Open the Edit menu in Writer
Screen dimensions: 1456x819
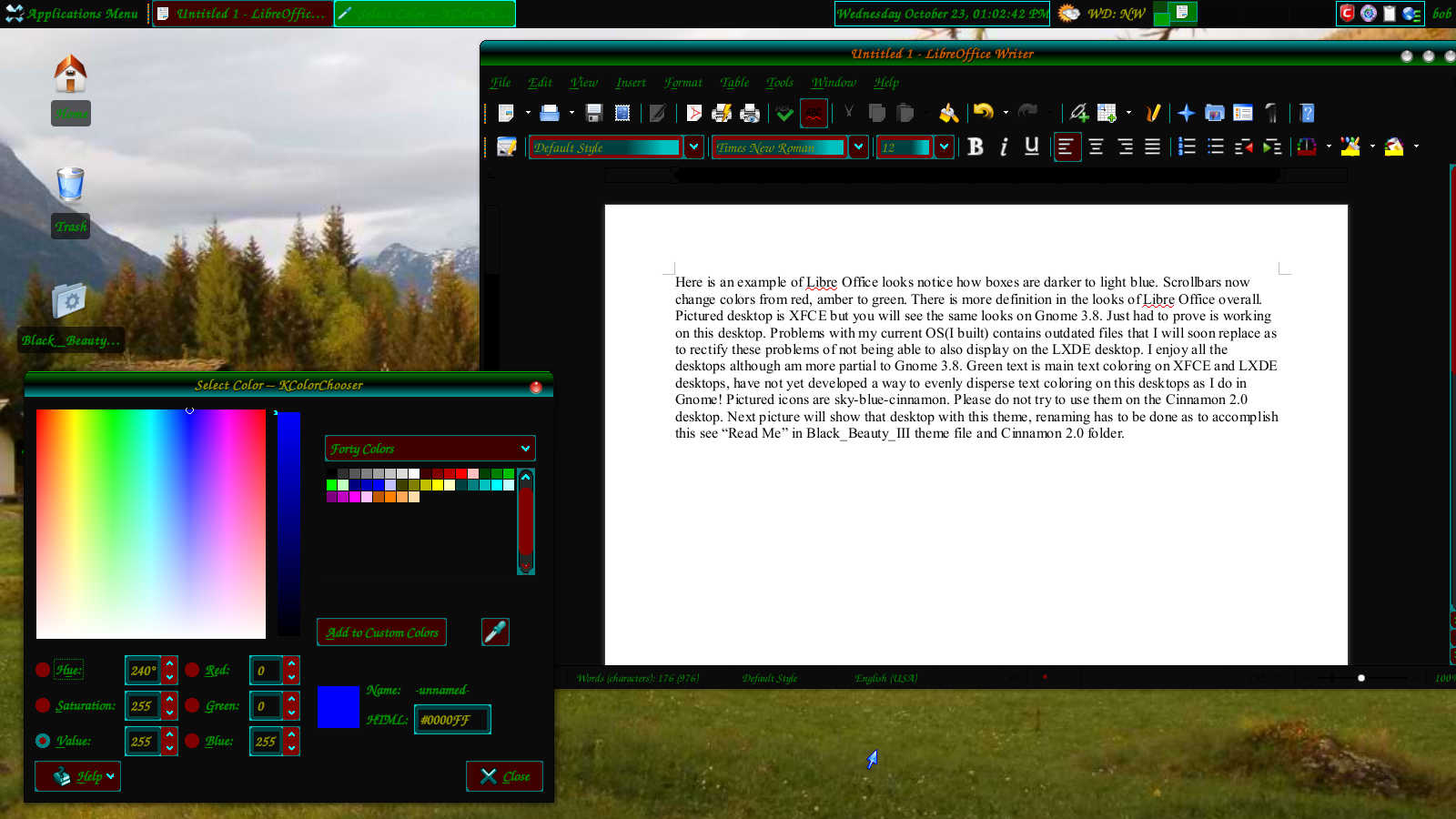click(x=540, y=82)
